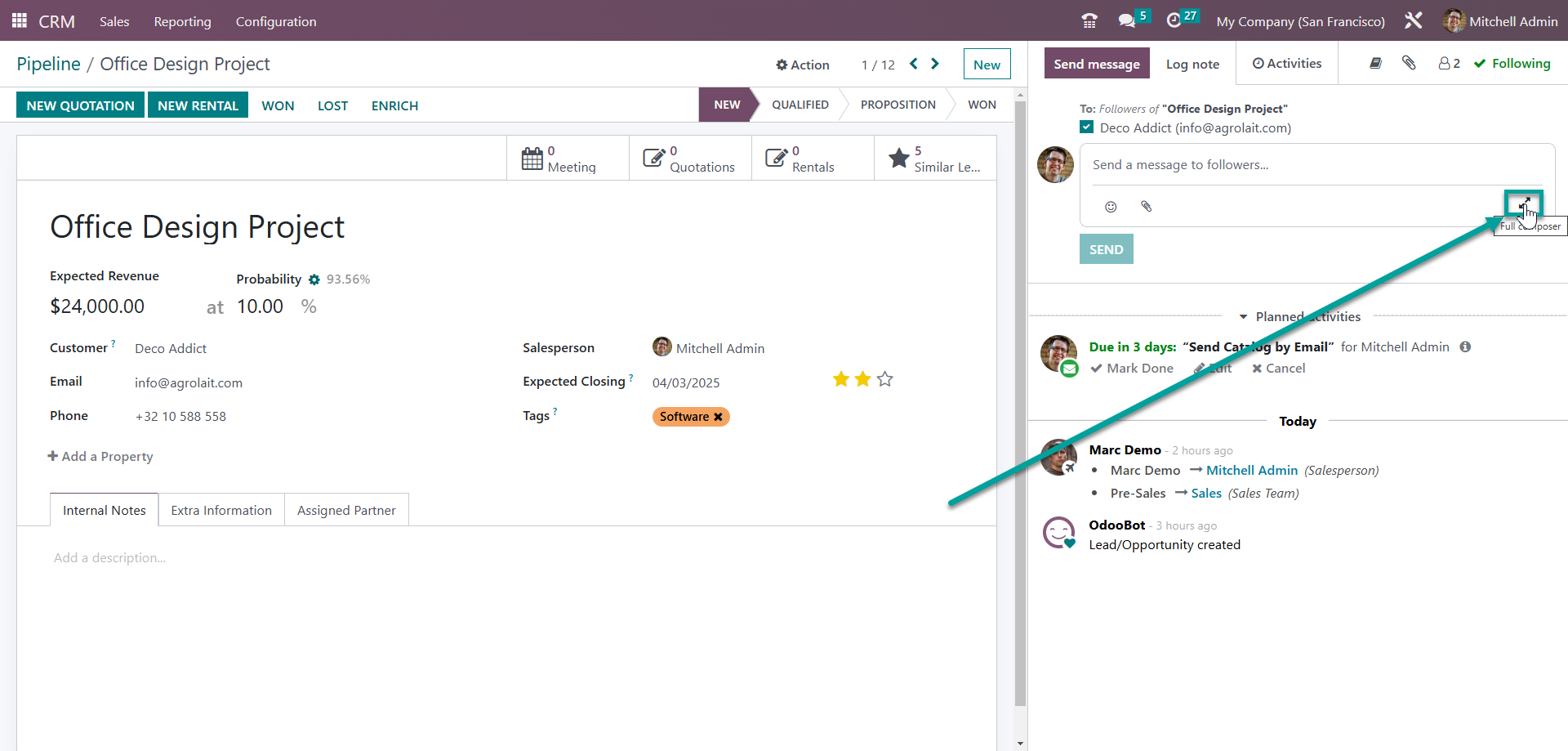Viewport: 1568px width, 751px height.
Task: Click the ENRICH button
Action: click(x=394, y=105)
